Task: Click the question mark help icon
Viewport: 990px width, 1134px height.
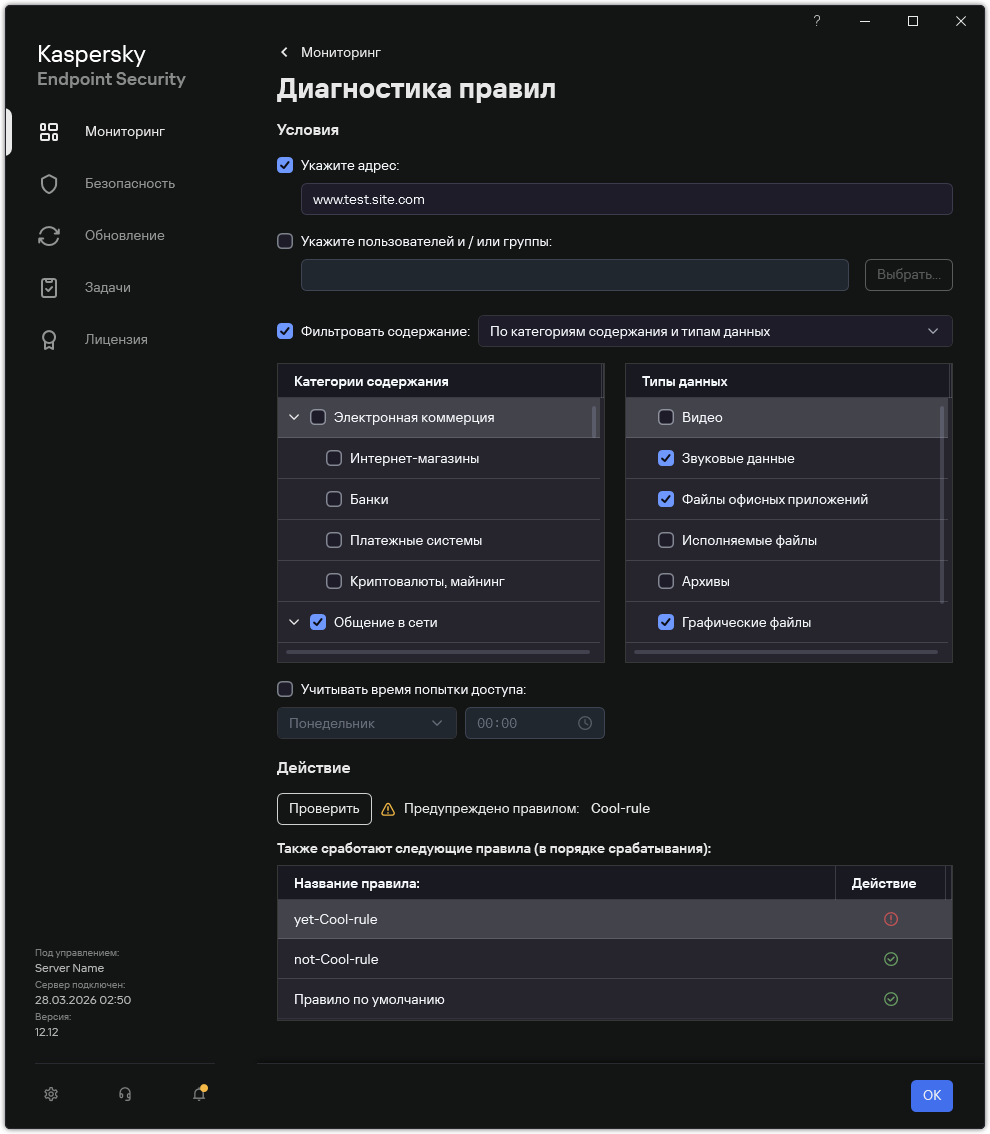Action: pyautogui.click(x=817, y=21)
